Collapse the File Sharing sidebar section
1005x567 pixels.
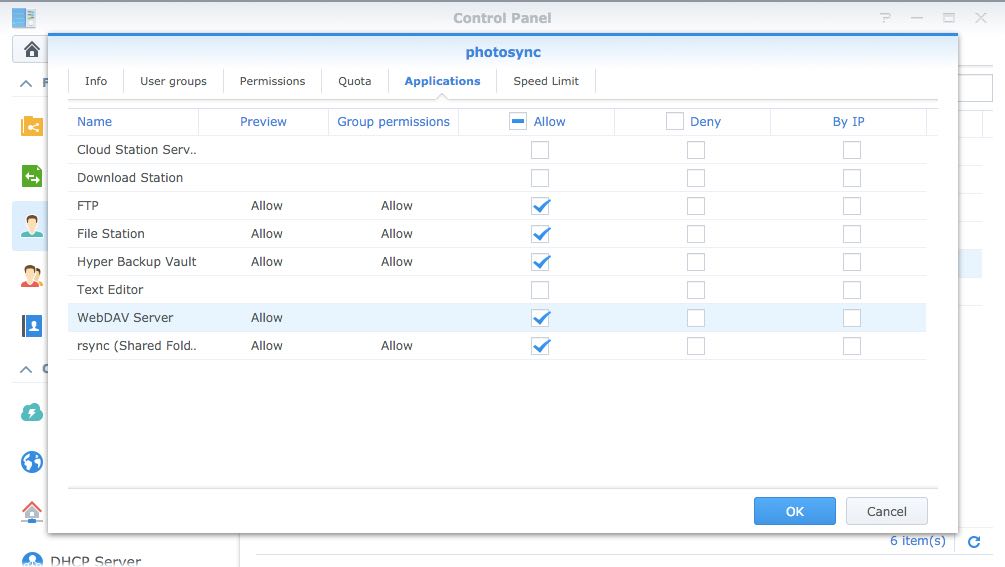coord(26,83)
